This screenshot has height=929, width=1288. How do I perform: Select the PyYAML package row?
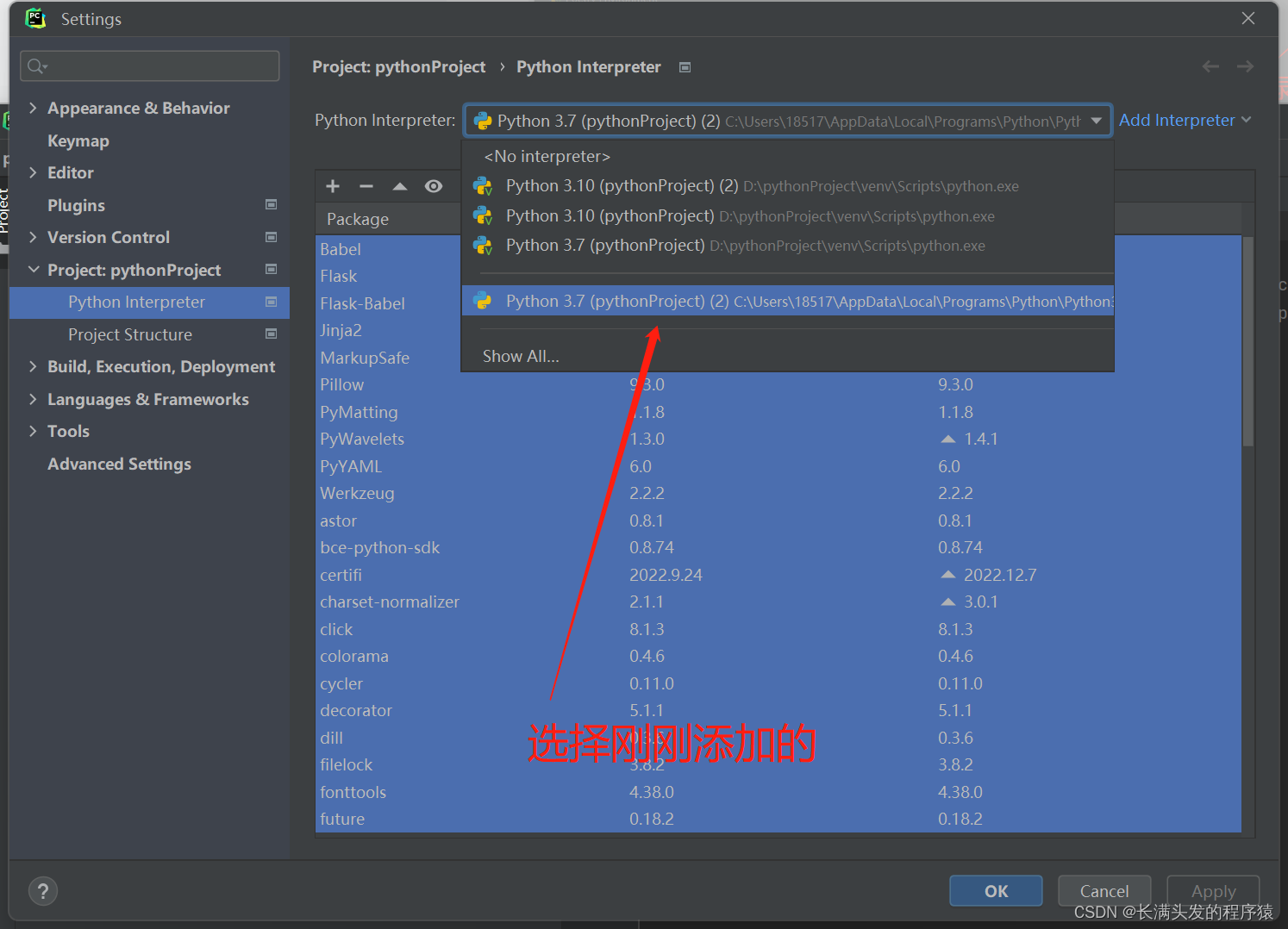coord(778,466)
